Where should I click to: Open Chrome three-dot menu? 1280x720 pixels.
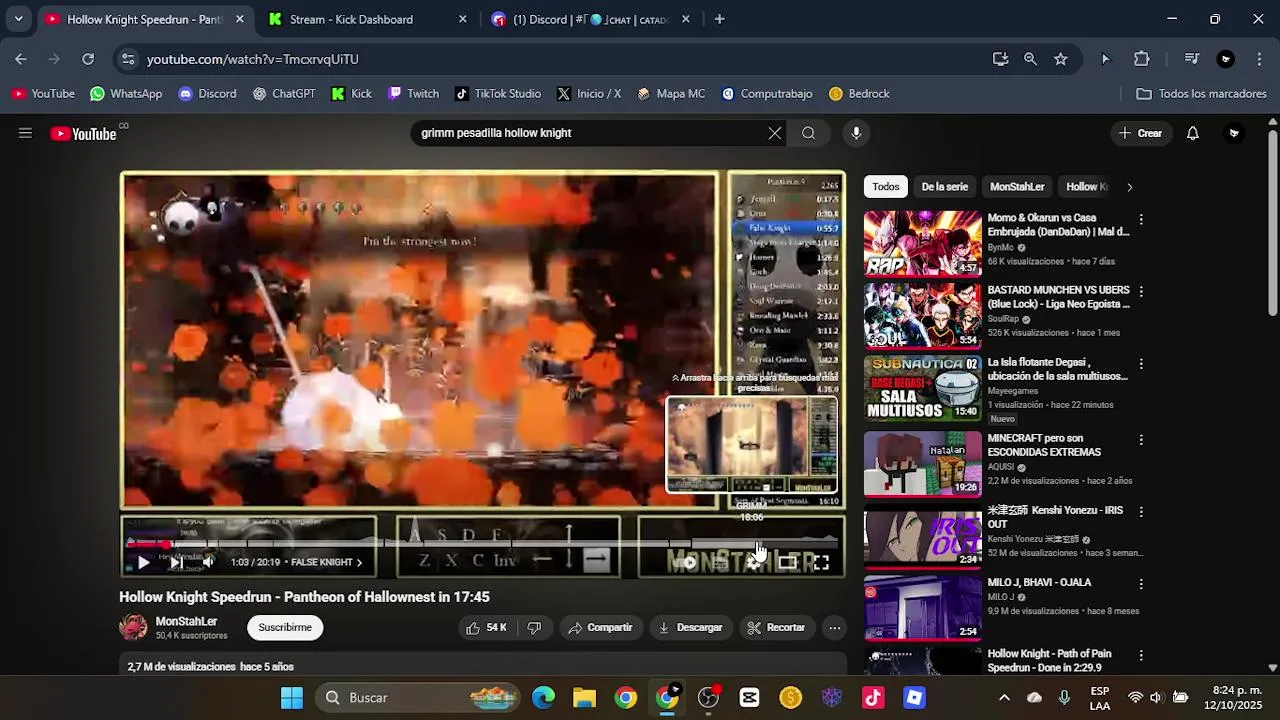[x=1258, y=59]
